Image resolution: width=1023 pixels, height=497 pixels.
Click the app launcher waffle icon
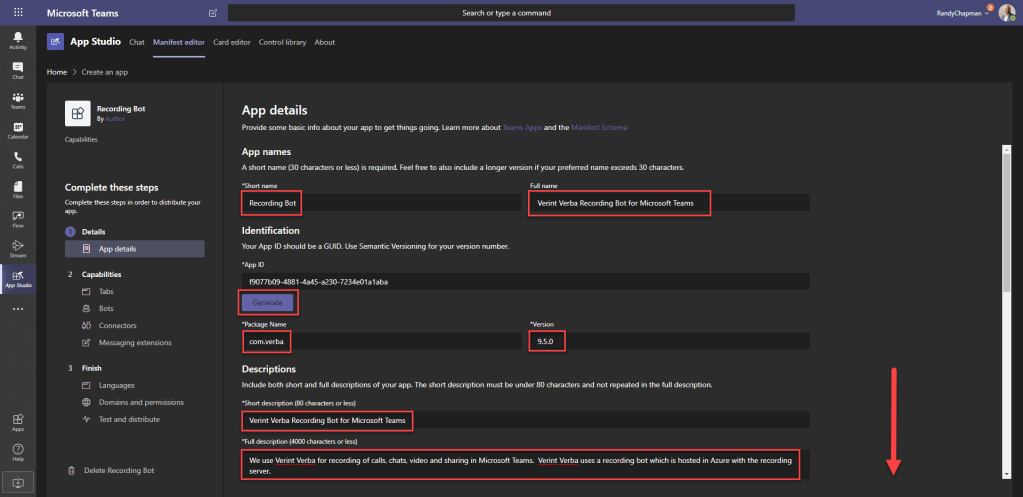tap(18, 12)
